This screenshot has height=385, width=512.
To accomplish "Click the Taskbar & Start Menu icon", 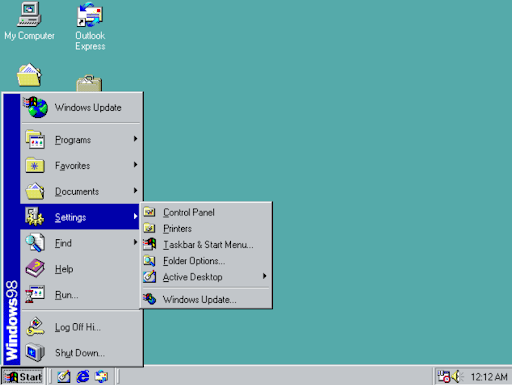I will (x=149, y=244).
